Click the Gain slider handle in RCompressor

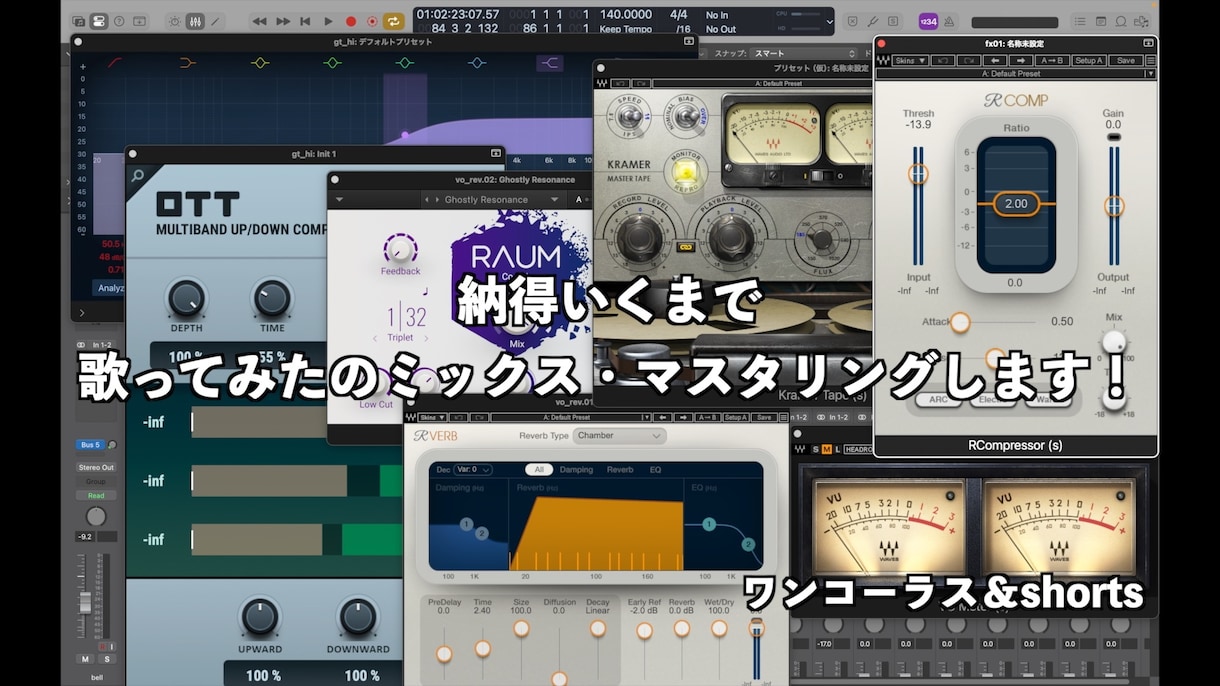pos(1113,206)
